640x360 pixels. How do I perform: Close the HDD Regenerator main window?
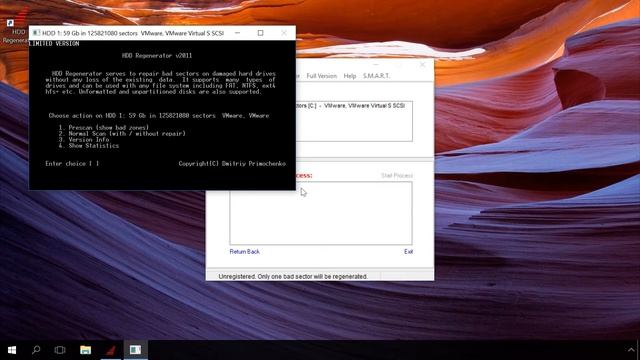point(422,64)
